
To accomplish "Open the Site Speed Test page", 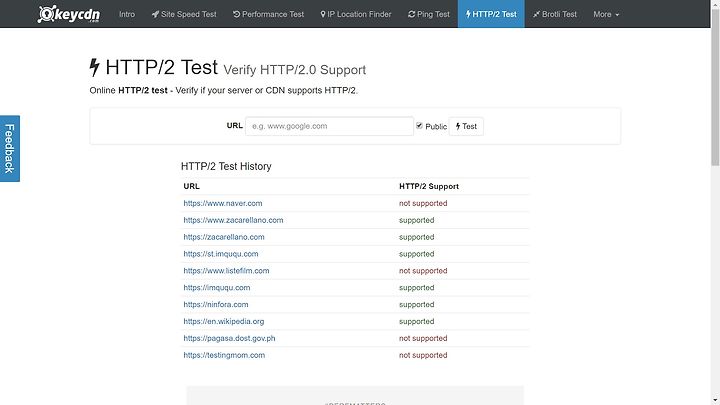I will pyautogui.click(x=184, y=14).
